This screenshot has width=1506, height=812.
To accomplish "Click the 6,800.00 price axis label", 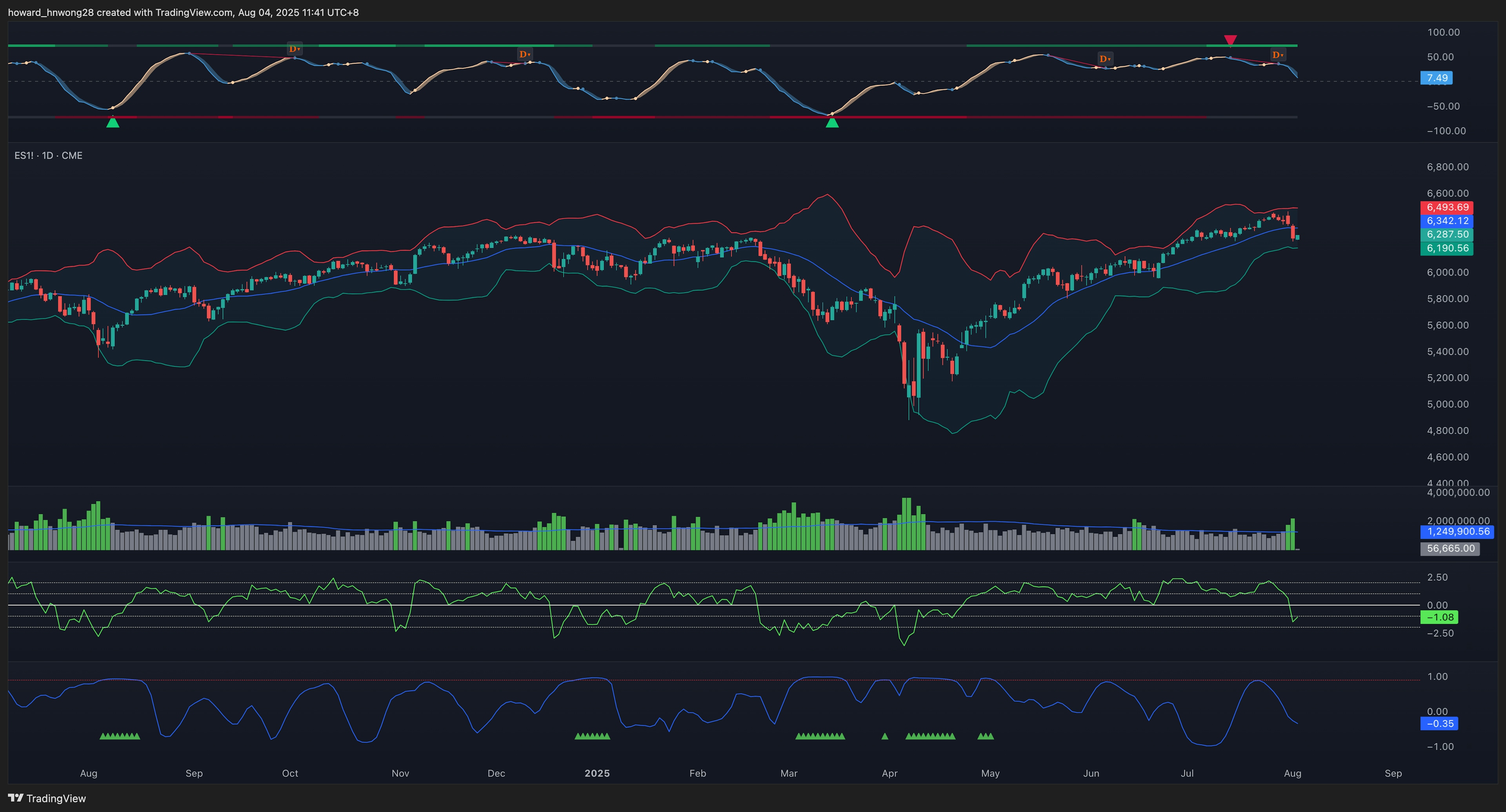I will [x=1448, y=167].
